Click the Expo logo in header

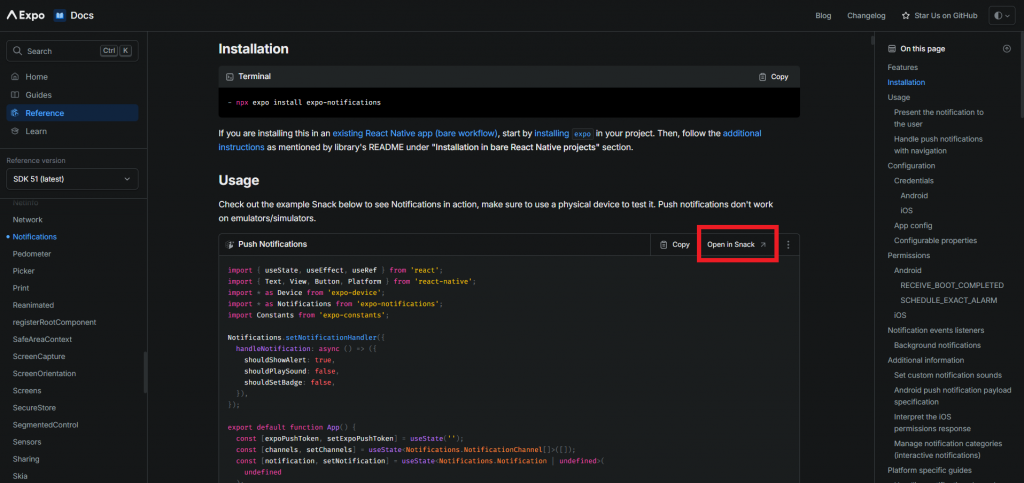[x=25, y=15]
